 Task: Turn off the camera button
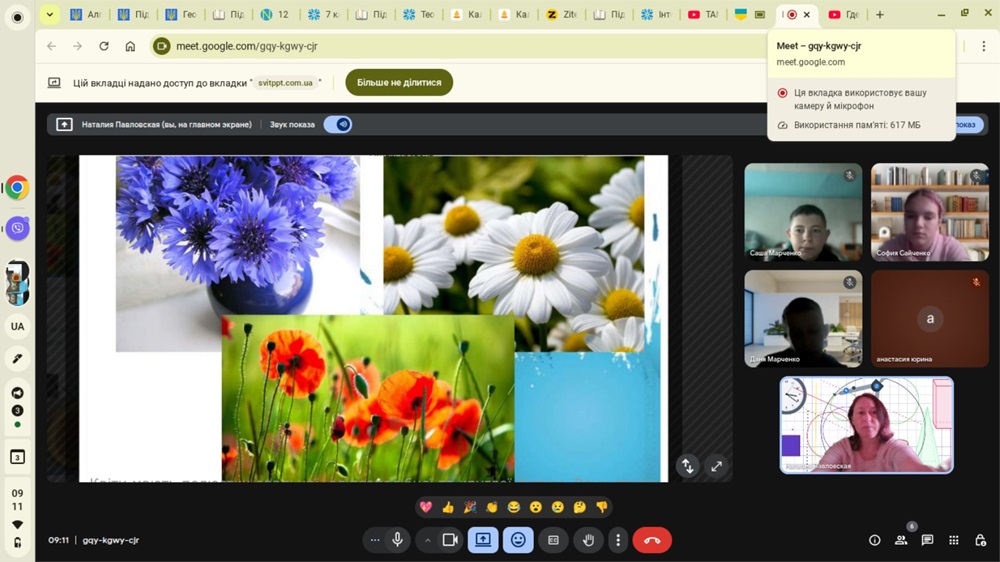(450, 540)
